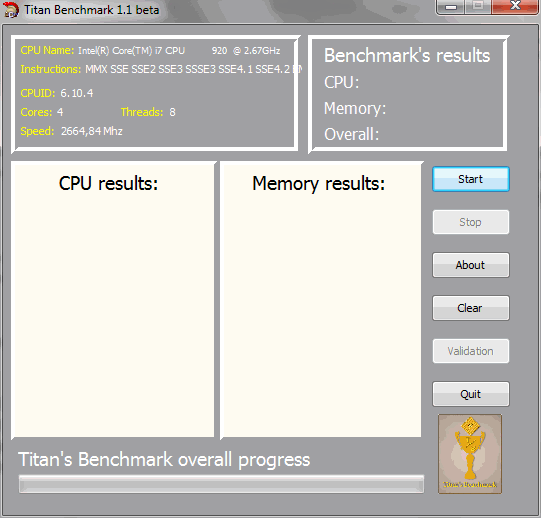Image resolution: width=541 pixels, height=518 pixels.
Task: Click the Benchmark's results heading
Action: [x=407, y=56]
